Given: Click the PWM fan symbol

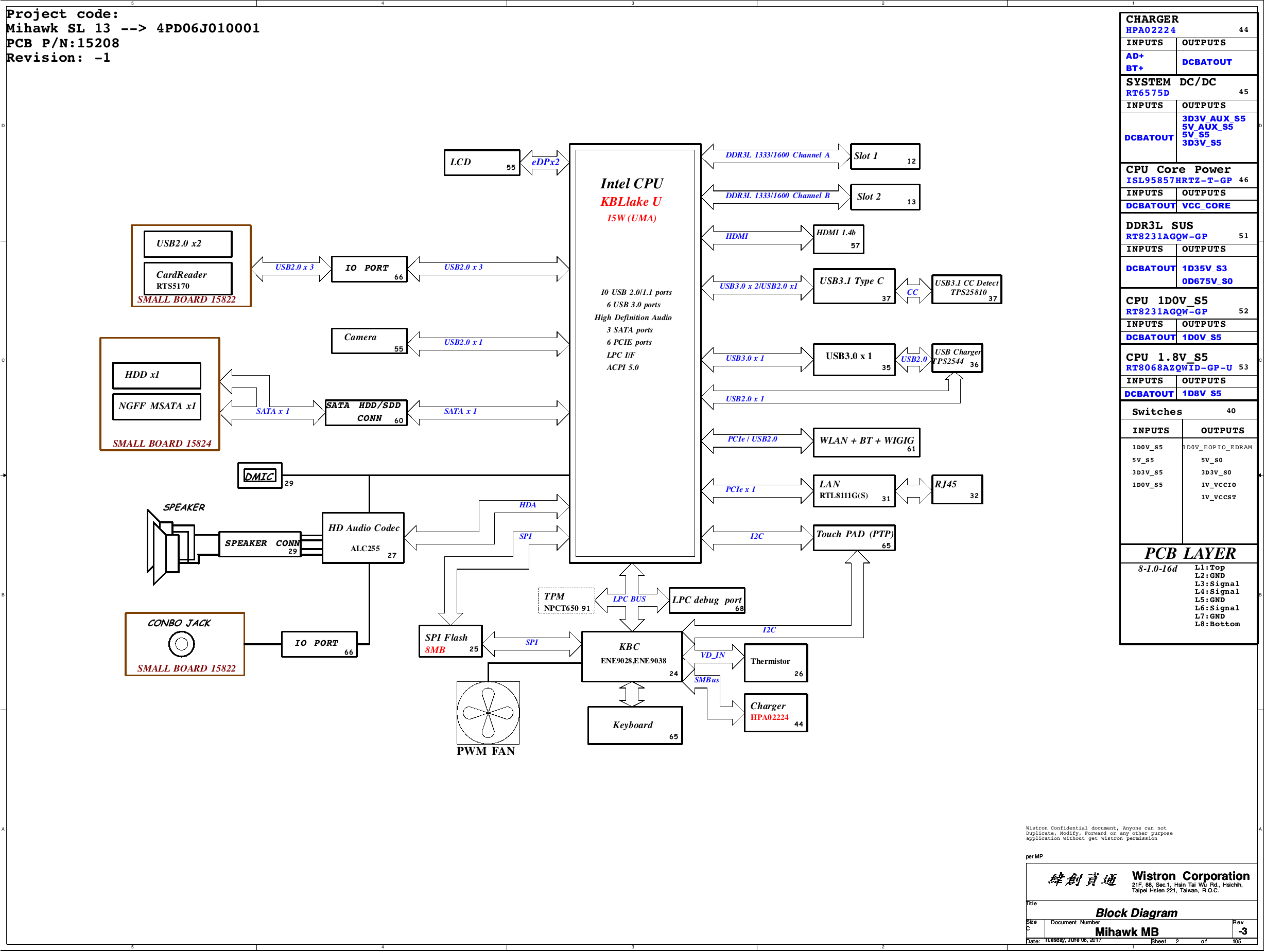Looking at the screenshot, I should pos(488,712).
